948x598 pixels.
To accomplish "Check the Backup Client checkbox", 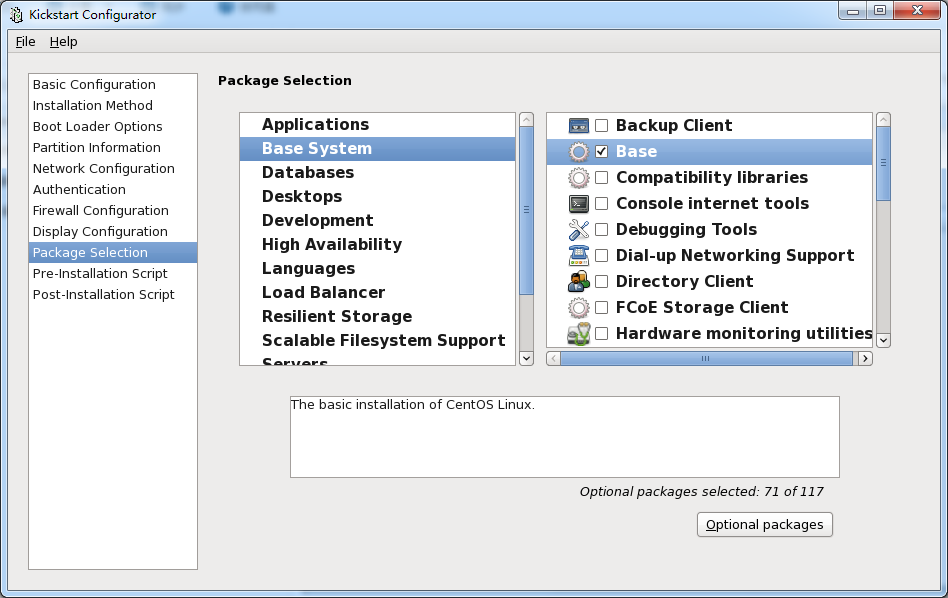I will tap(602, 126).
